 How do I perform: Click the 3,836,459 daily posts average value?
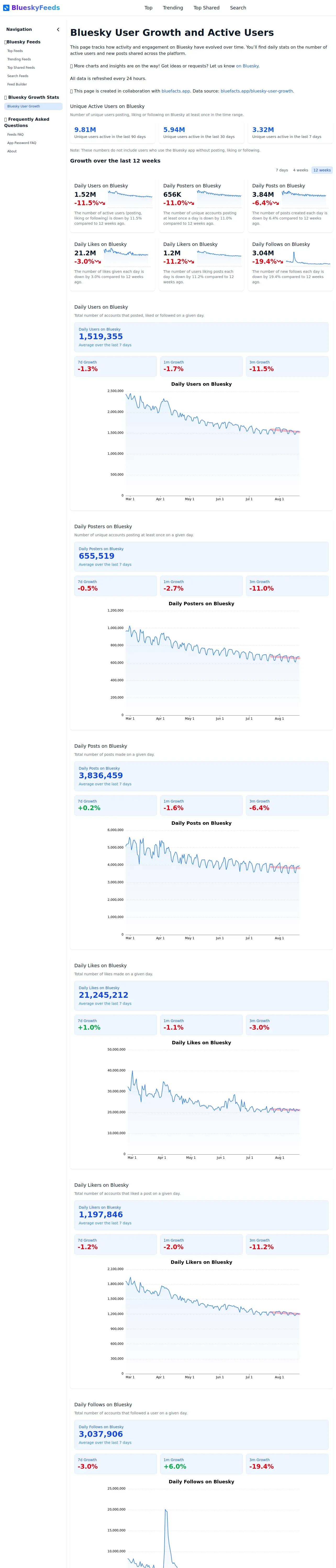coord(101,775)
